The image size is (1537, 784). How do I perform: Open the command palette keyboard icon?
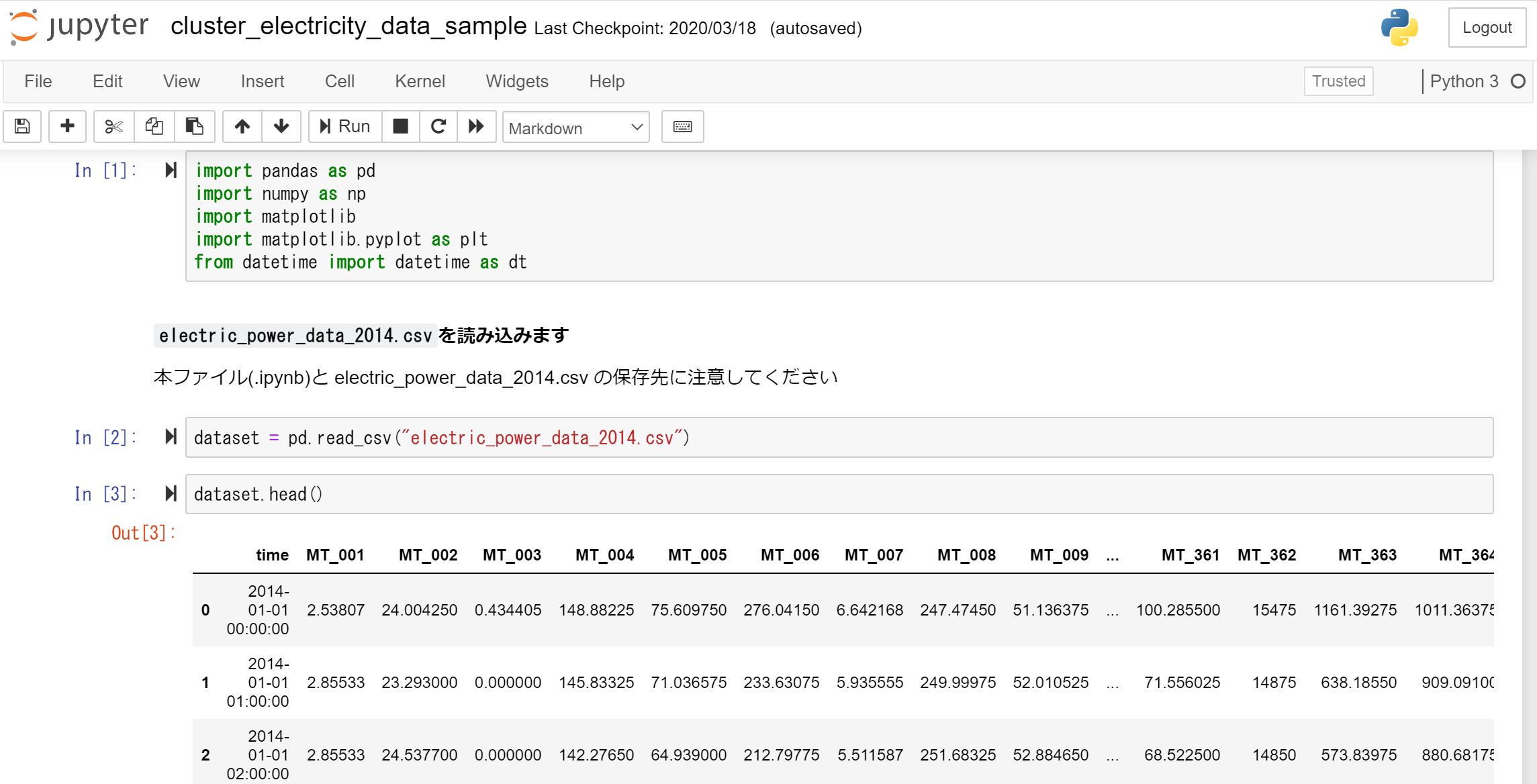click(x=682, y=127)
